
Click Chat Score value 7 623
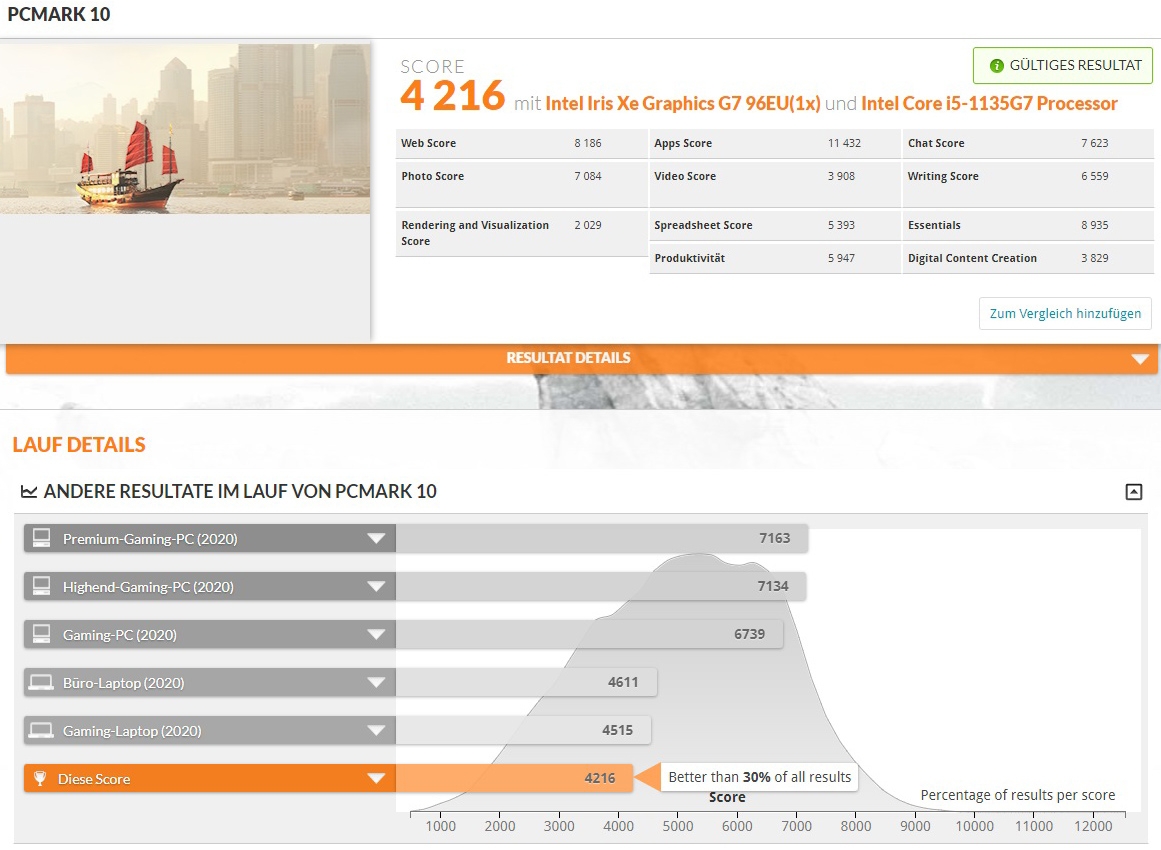(x=1094, y=143)
